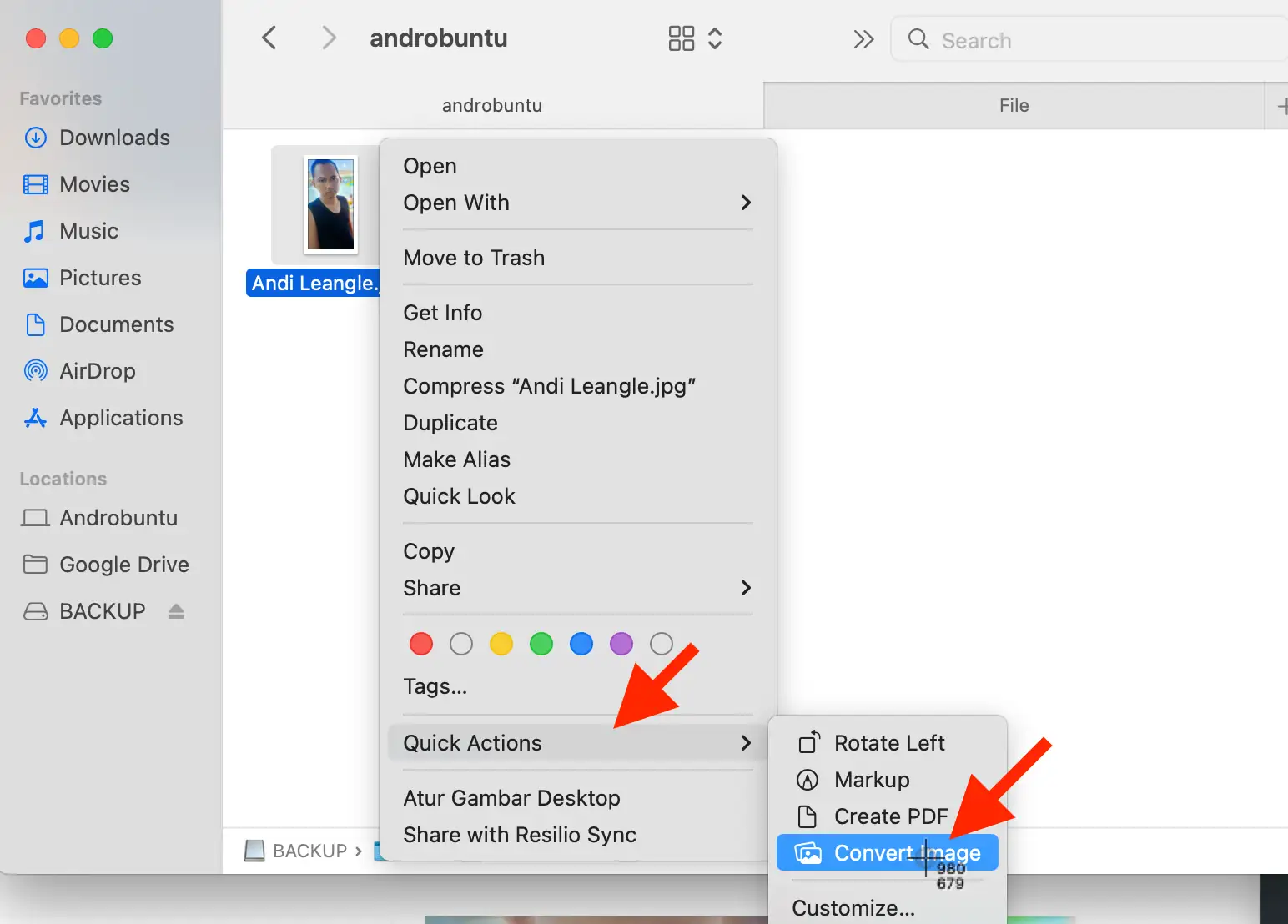Open the Google Drive location

pos(123,565)
